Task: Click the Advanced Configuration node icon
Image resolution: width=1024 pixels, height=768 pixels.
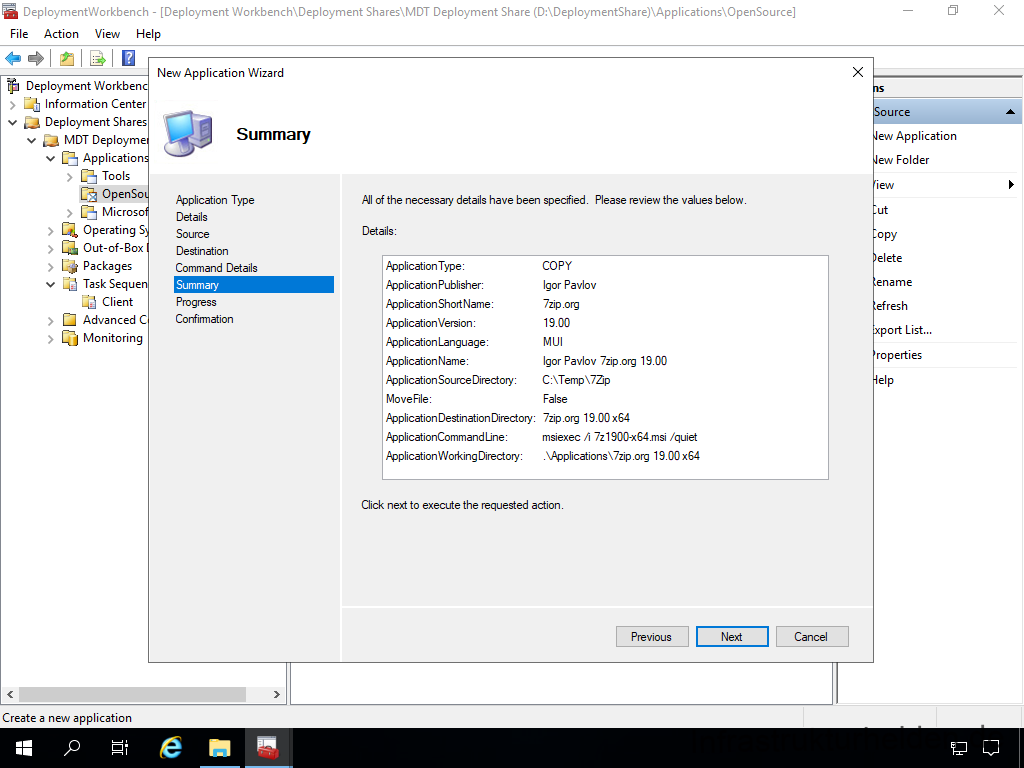Action: click(x=70, y=320)
